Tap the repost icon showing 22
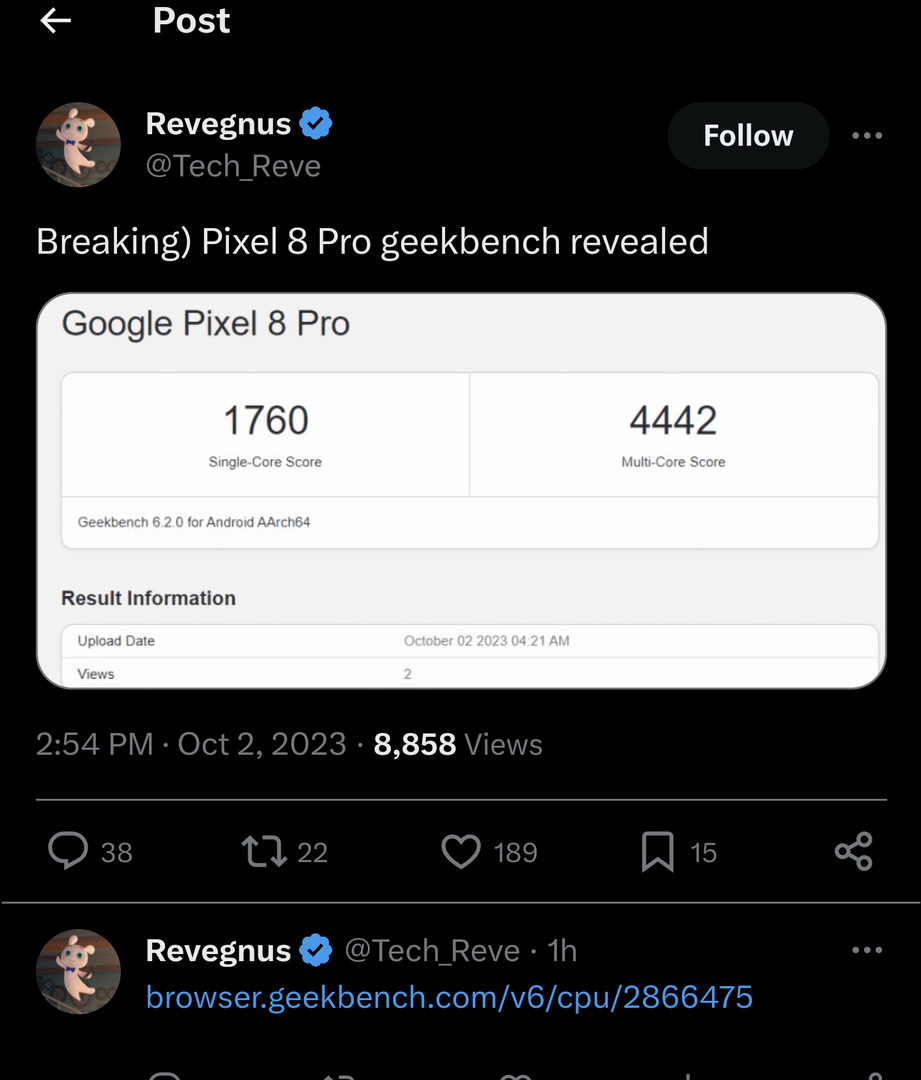Image resolution: width=921 pixels, height=1080 pixels. [264, 851]
